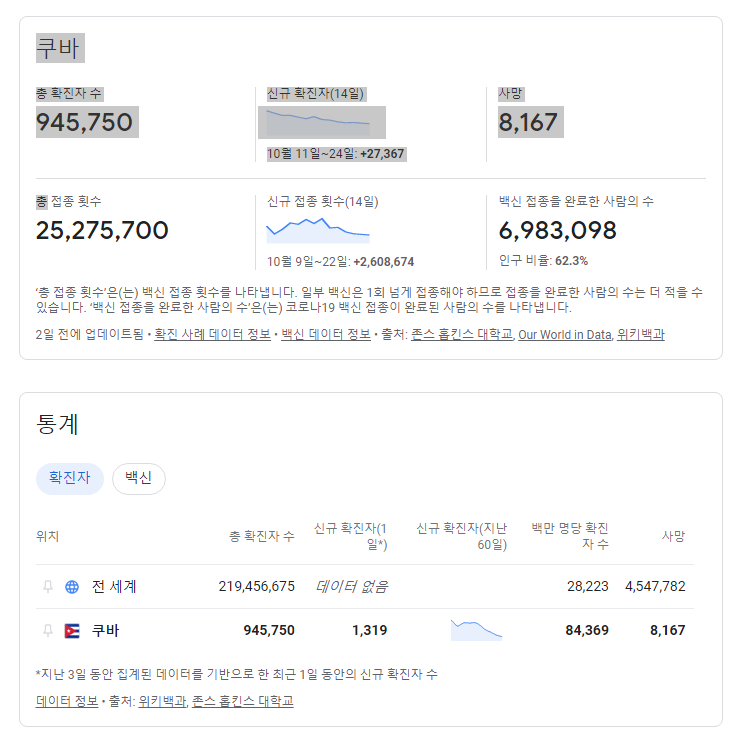Screen dimensions: 739x736
Task: Pin the 전 세계 row
Action: click(47, 587)
